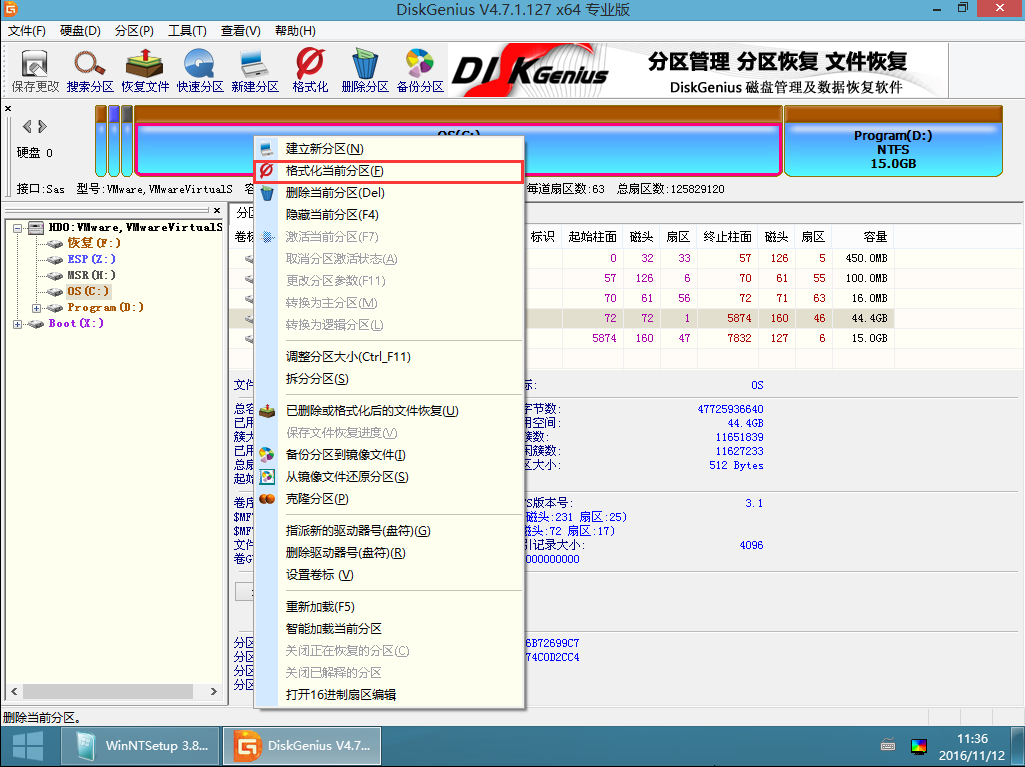Click the 格式化 format toolbar icon

click(x=310, y=71)
